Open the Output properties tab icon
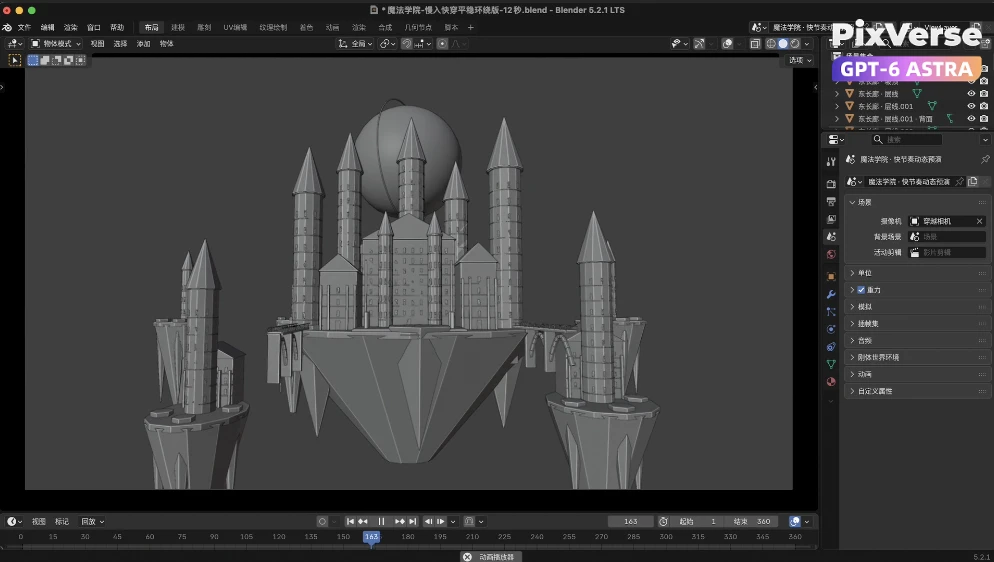The image size is (994, 562). [x=831, y=201]
